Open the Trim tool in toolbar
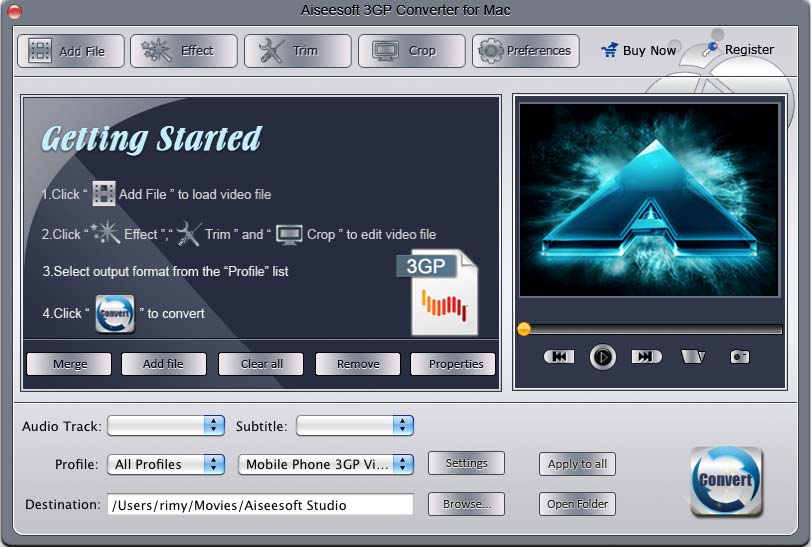Screen dimensions: 811x547 [298, 51]
